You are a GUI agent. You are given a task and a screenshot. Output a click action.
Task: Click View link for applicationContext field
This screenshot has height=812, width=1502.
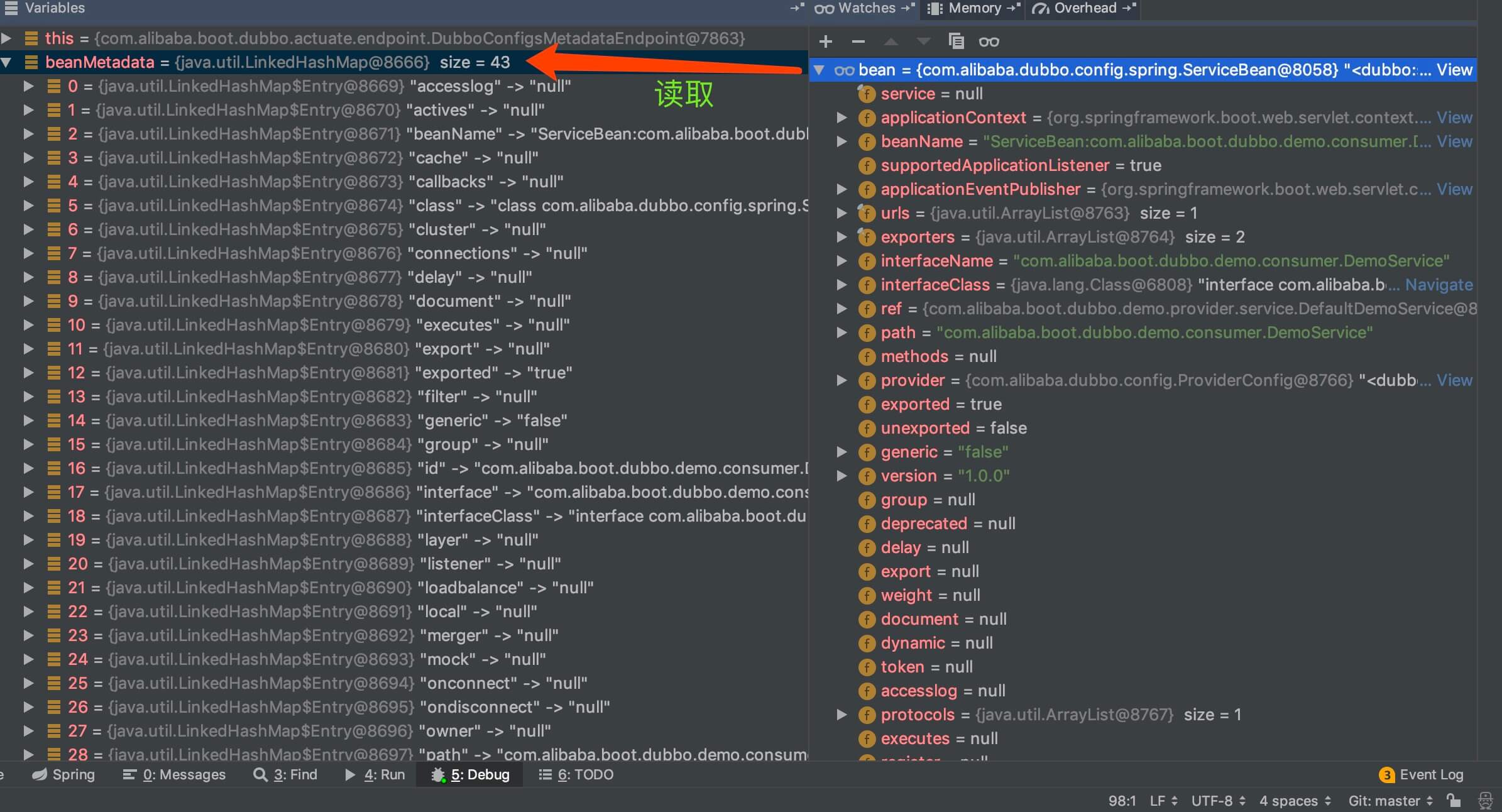[x=1454, y=118]
